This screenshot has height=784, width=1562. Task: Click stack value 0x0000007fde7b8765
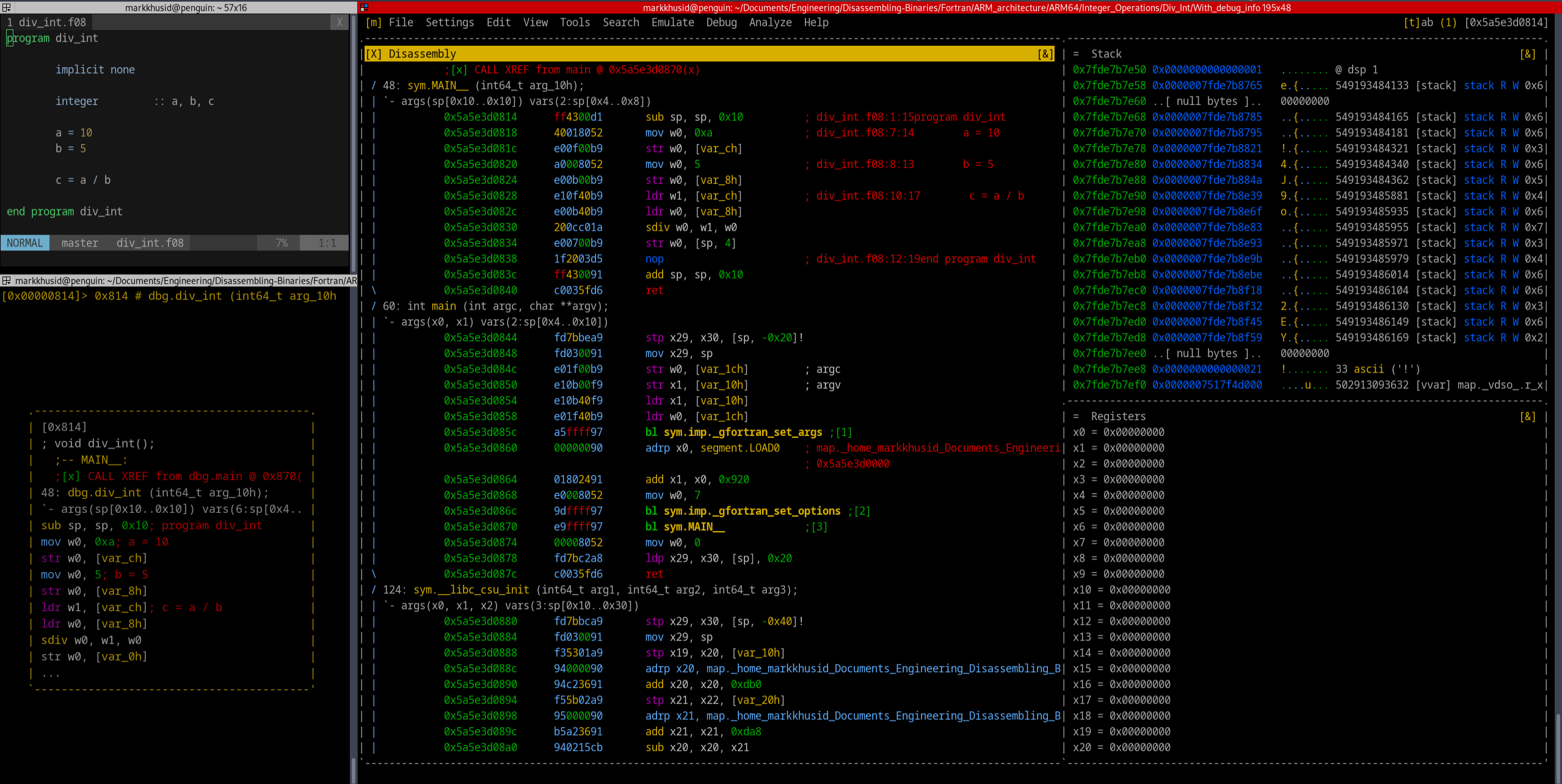coord(1207,85)
